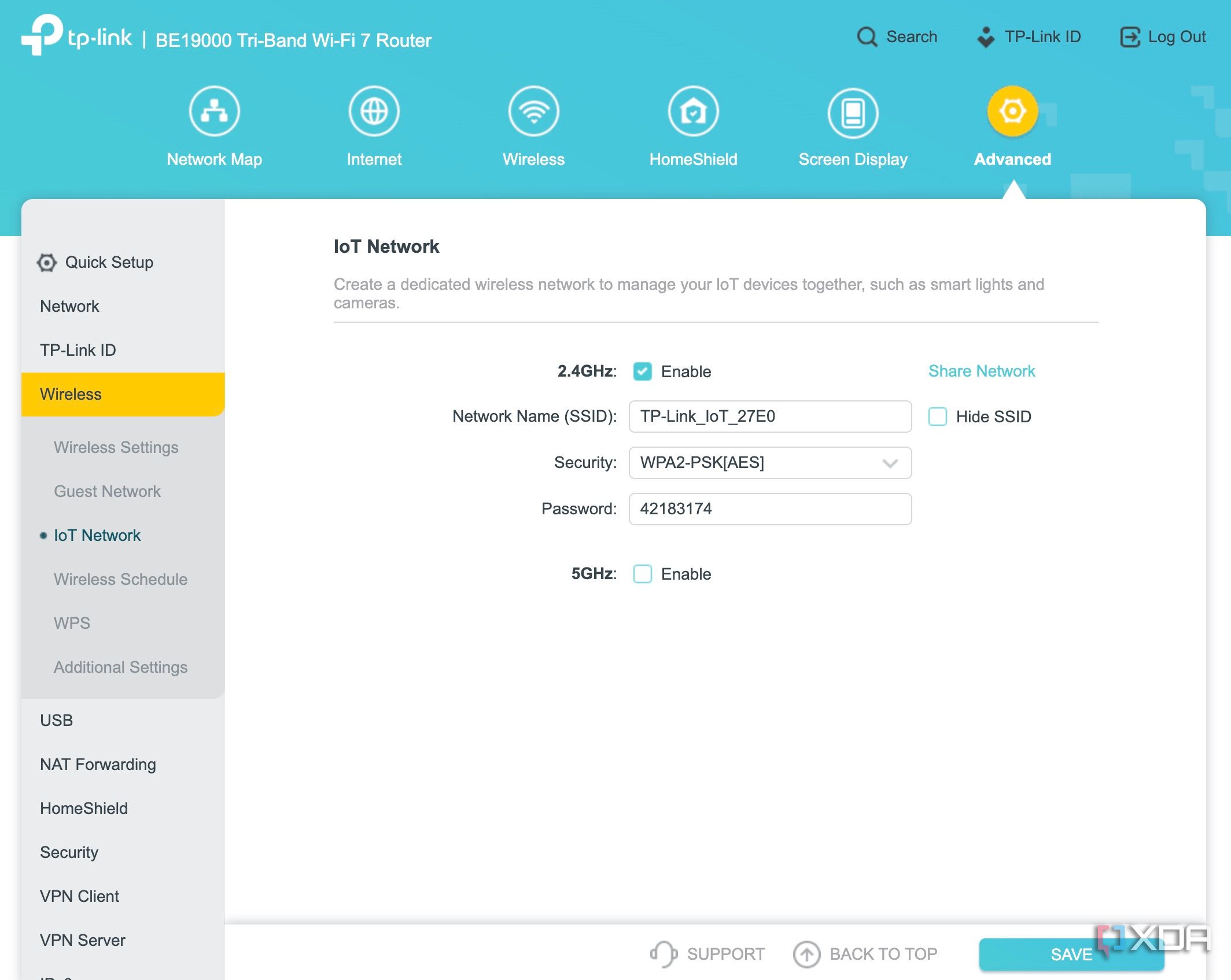Click the Advanced gear icon
The width and height of the screenshot is (1231, 980).
click(1012, 111)
